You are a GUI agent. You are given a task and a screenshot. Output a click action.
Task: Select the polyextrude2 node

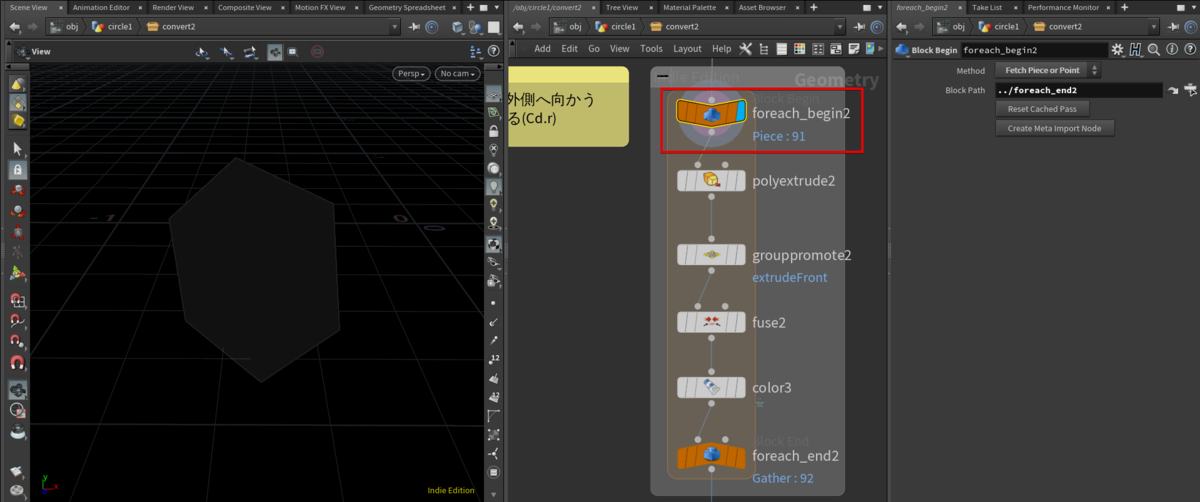tap(711, 180)
